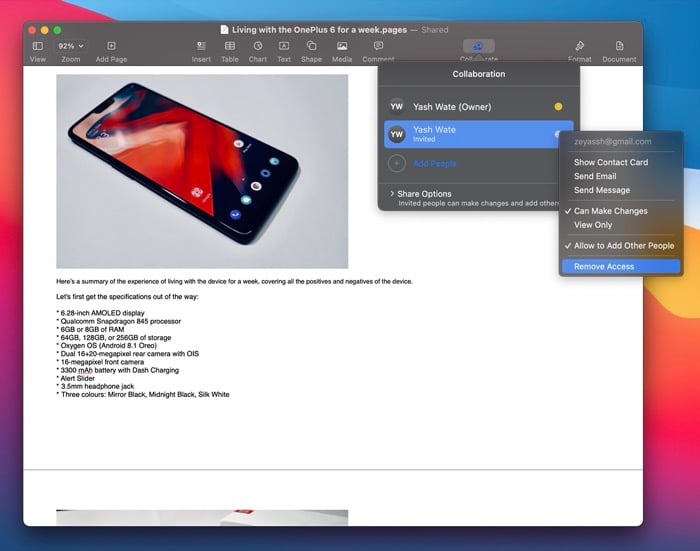Image resolution: width=700 pixels, height=551 pixels.
Task: Open the Format inspector
Action: [579, 46]
